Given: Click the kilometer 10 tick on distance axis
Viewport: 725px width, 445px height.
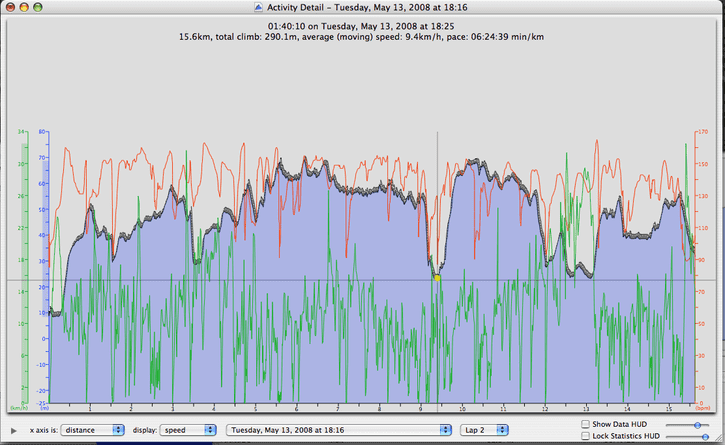Looking at the screenshot, I should (x=462, y=408).
